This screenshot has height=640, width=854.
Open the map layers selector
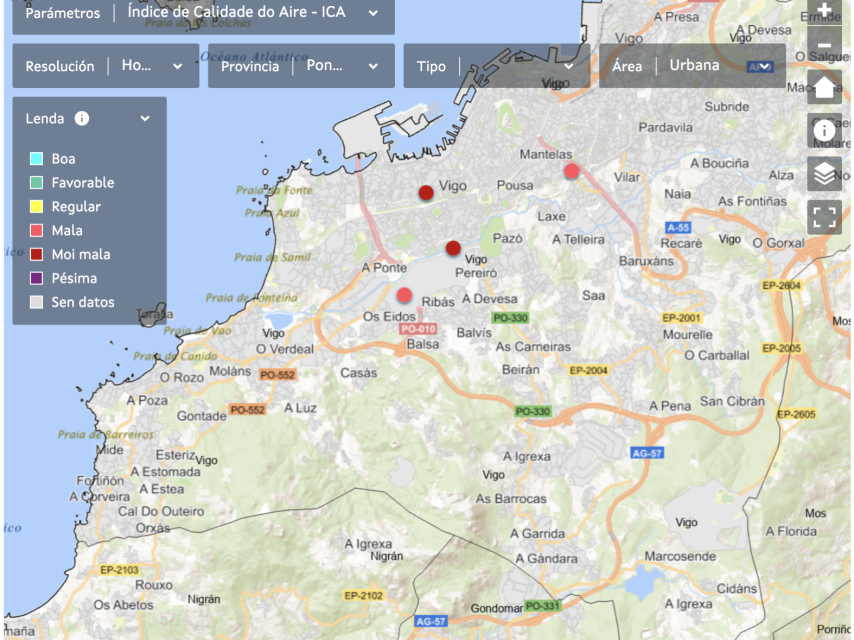click(x=824, y=174)
